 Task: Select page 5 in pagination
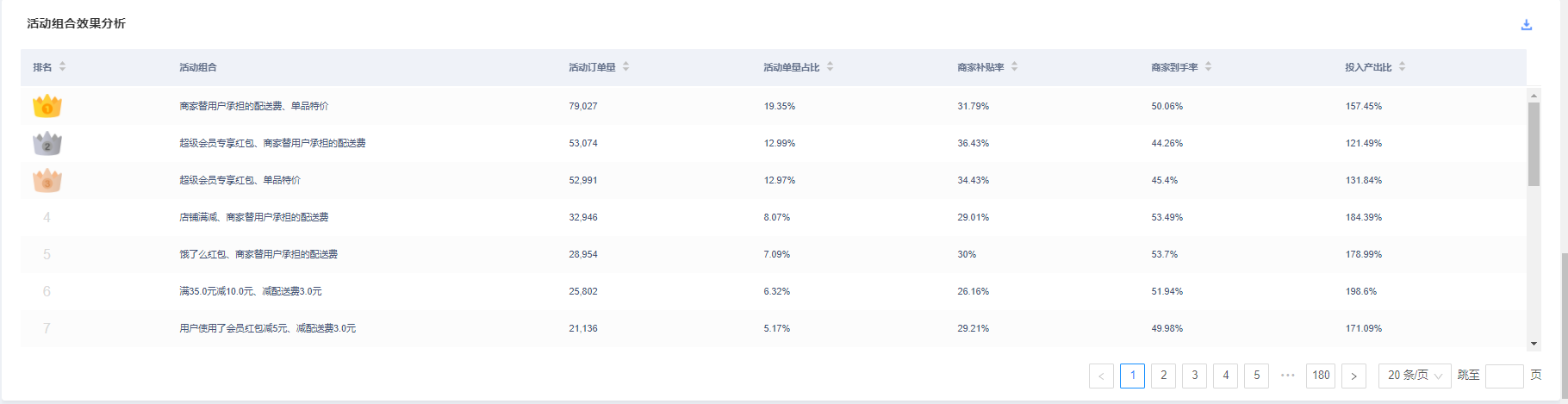[1256, 376]
